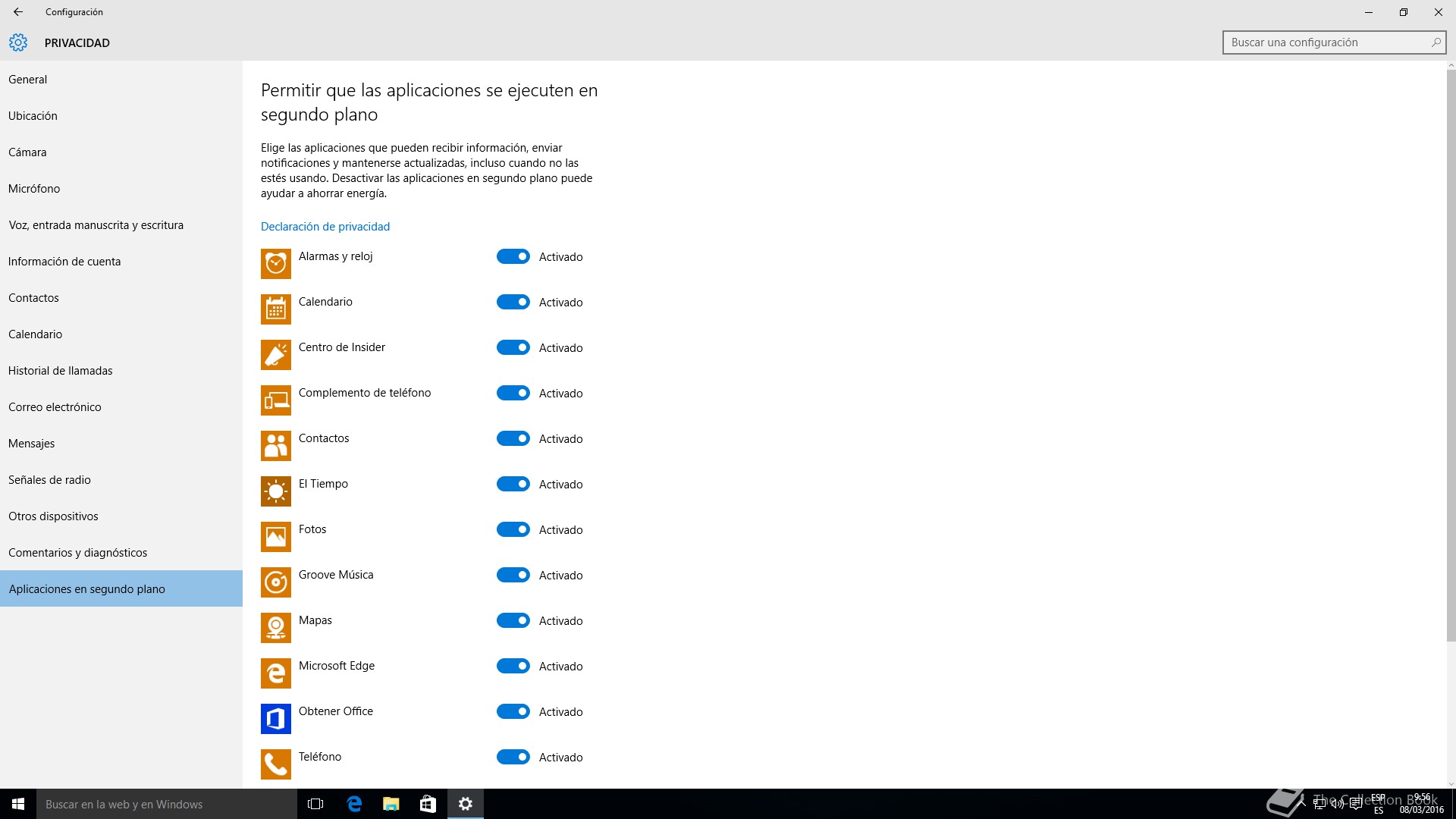Viewport: 1456px width, 819px height.
Task: Click the Obtener Office icon
Action: pos(276,719)
